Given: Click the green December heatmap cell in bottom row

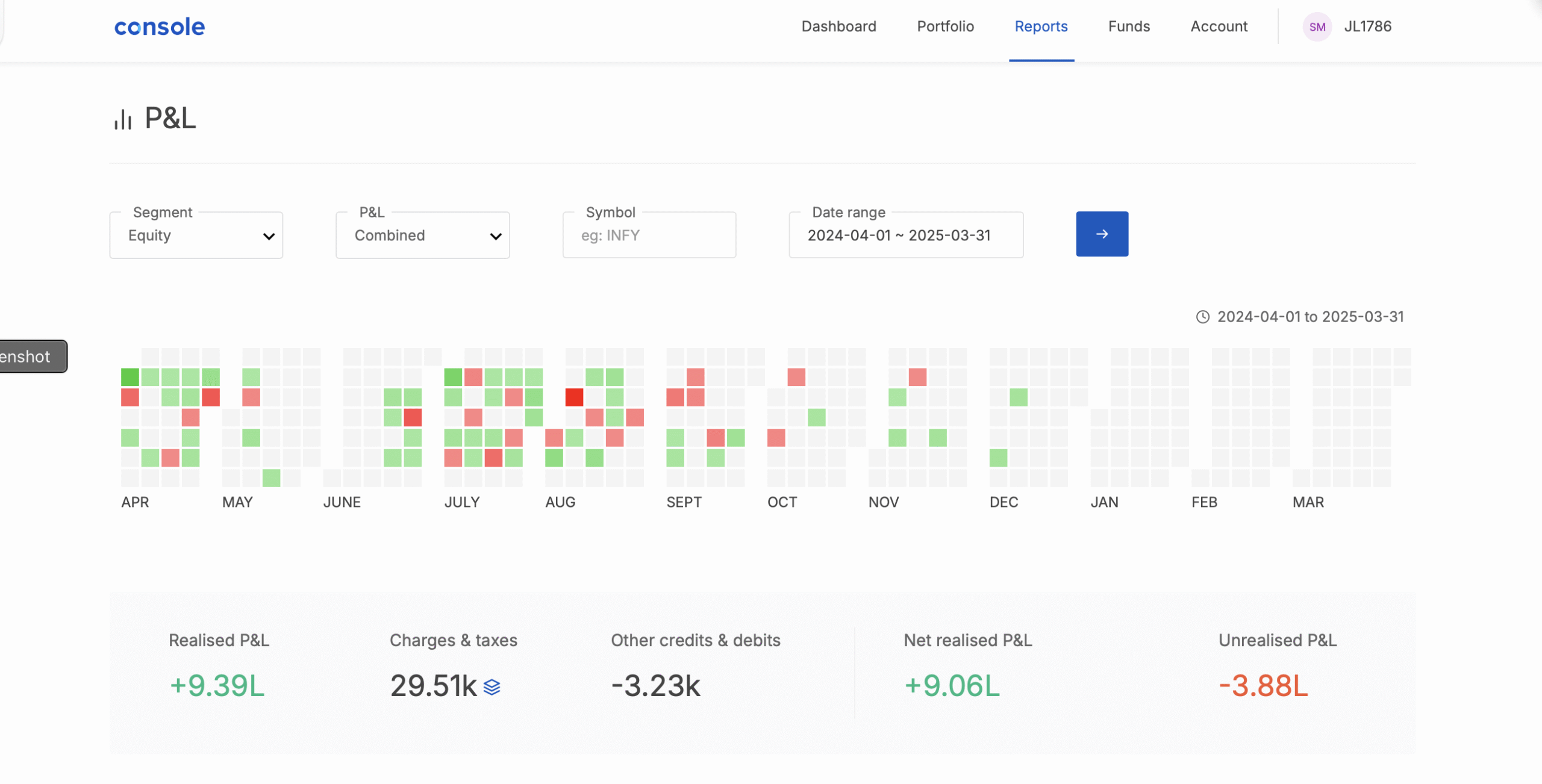Looking at the screenshot, I should tap(998, 458).
